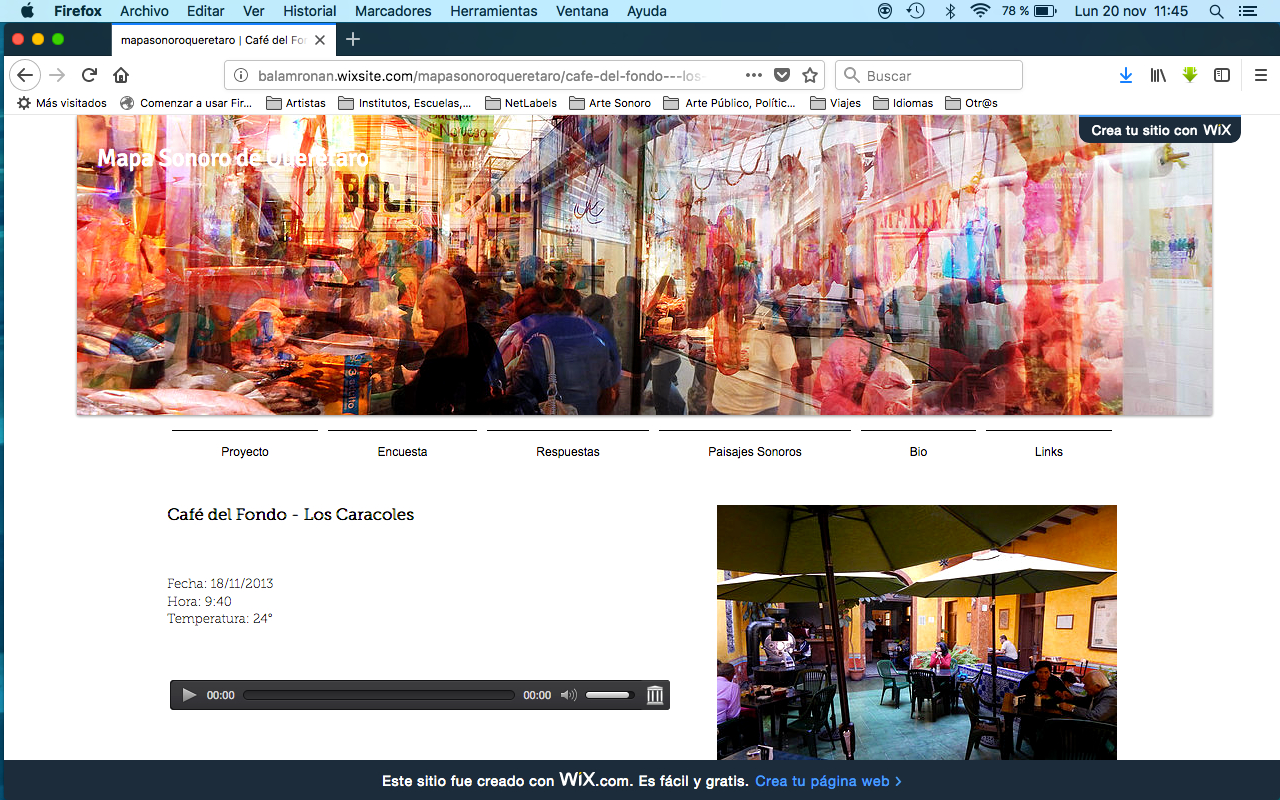Screen dimensions: 1280x800
Task: Click the Firefox reload page icon
Action: click(89, 75)
